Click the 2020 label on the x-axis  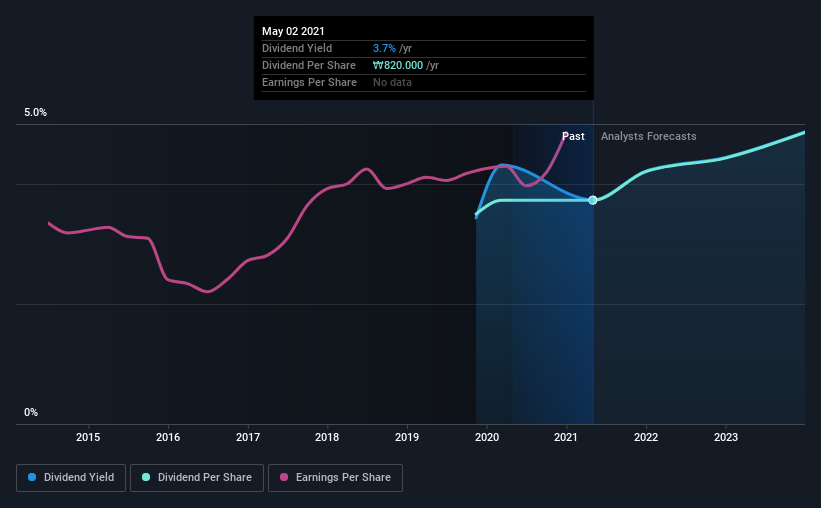(x=487, y=437)
